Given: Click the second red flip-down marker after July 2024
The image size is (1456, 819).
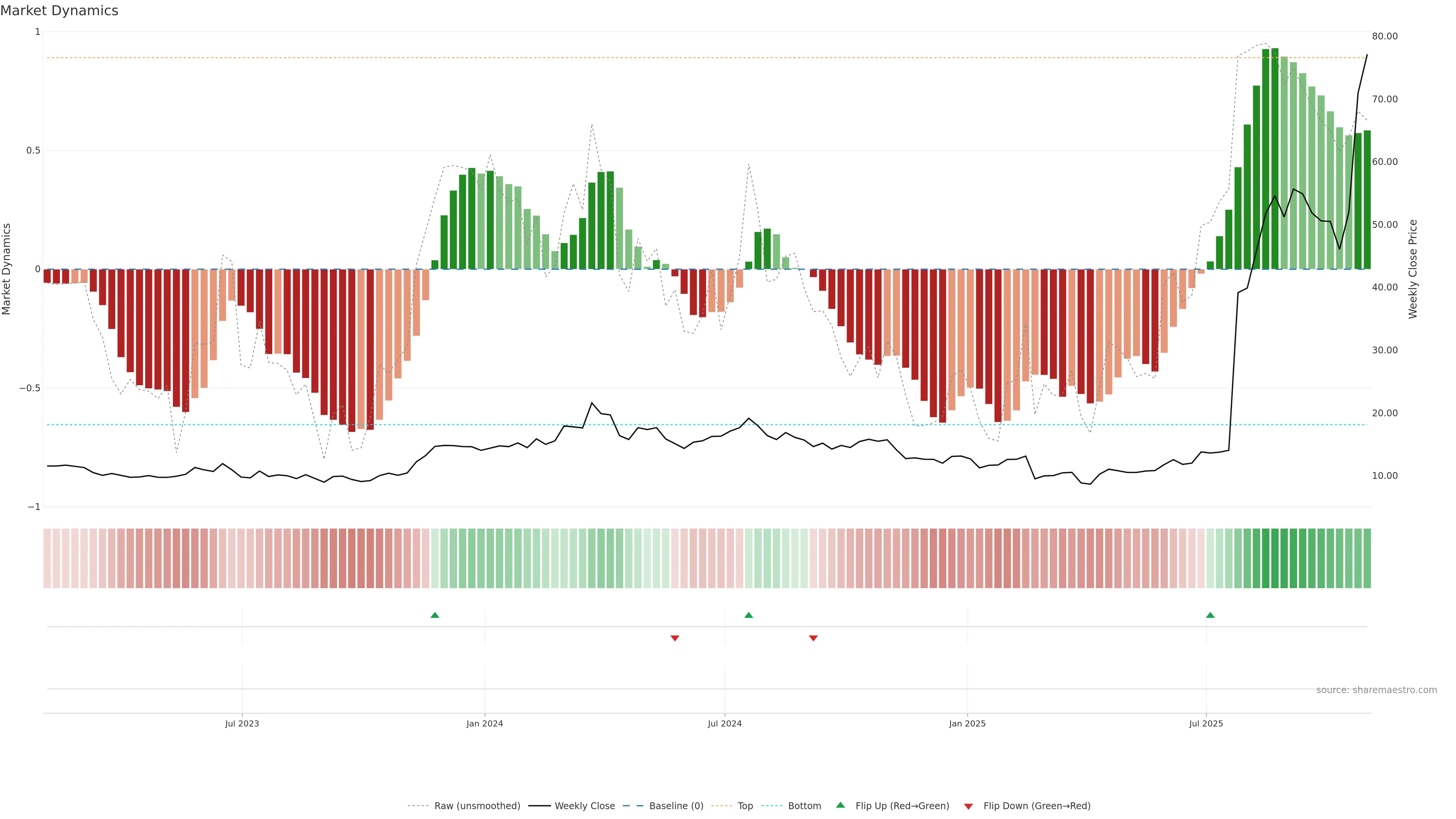Looking at the screenshot, I should pos(813,638).
